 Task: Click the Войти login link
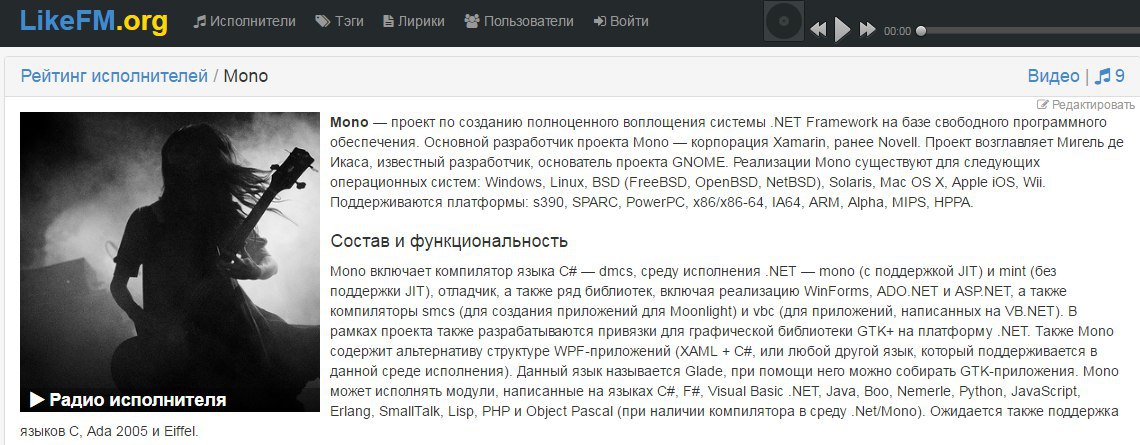coord(621,21)
